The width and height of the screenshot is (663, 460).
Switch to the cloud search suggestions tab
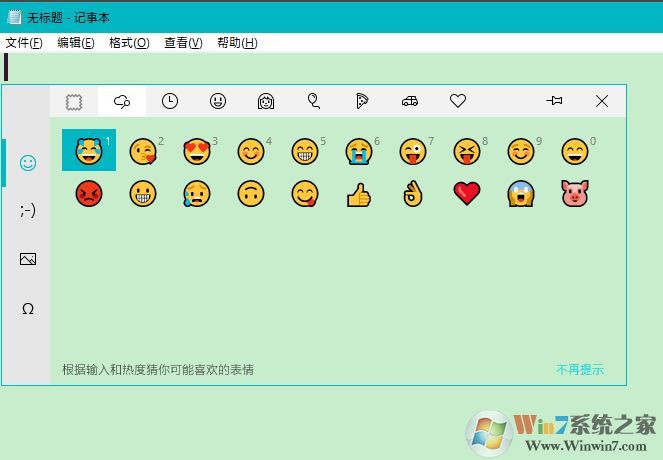(x=122, y=101)
